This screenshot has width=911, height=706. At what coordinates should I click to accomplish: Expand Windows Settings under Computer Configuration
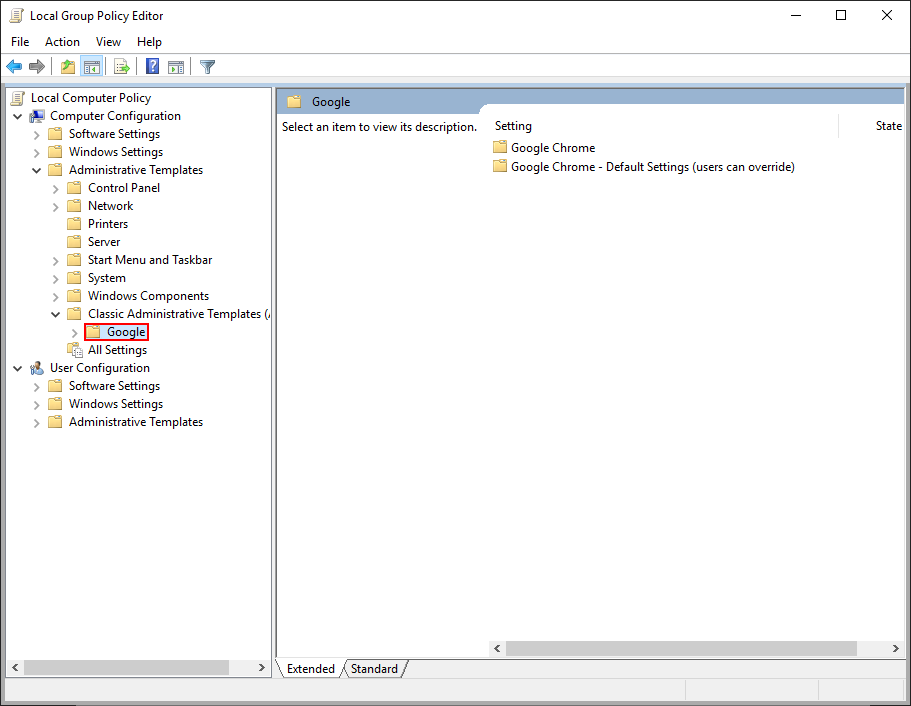pyautogui.click(x=37, y=153)
